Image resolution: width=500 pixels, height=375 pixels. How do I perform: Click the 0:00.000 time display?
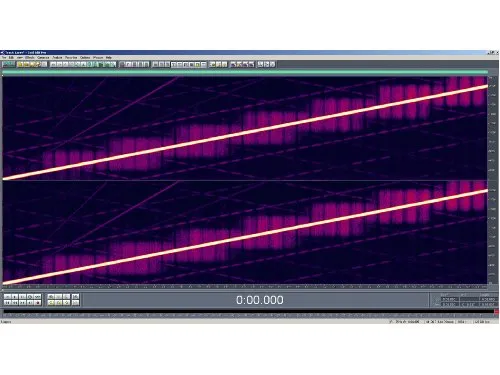260,300
